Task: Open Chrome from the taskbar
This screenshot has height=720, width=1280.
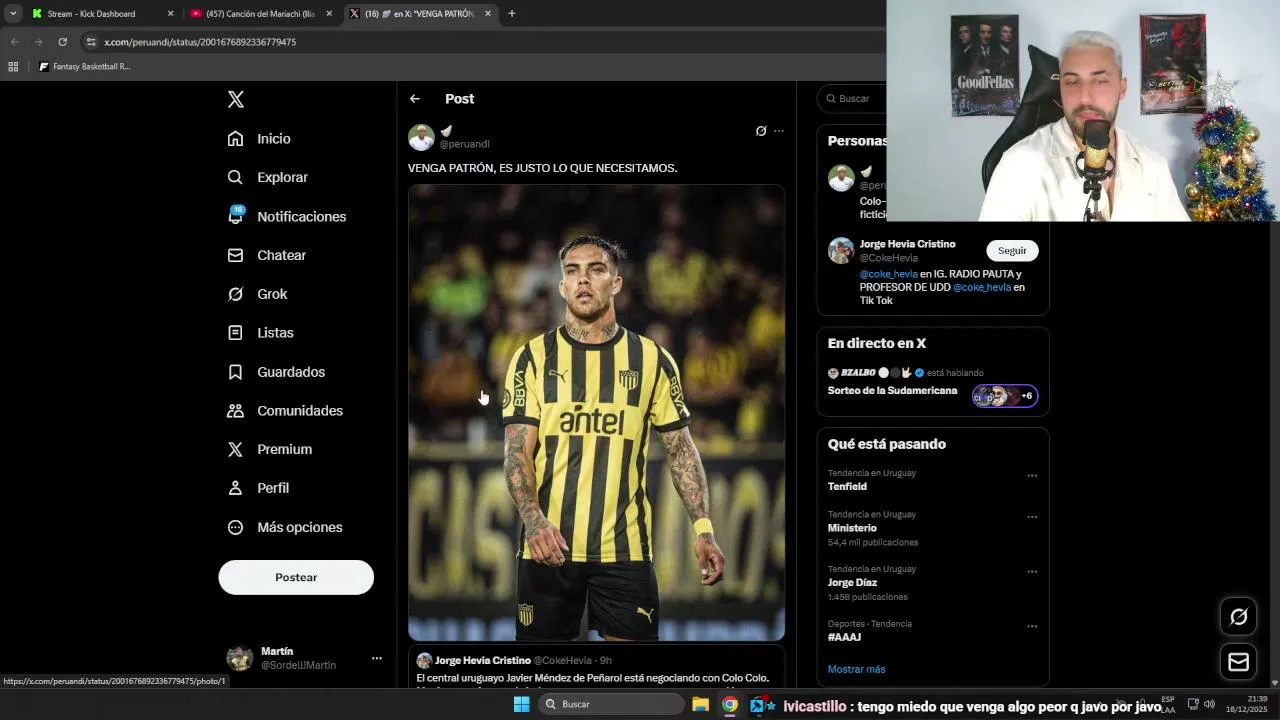Action: click(x=730, y=704)
